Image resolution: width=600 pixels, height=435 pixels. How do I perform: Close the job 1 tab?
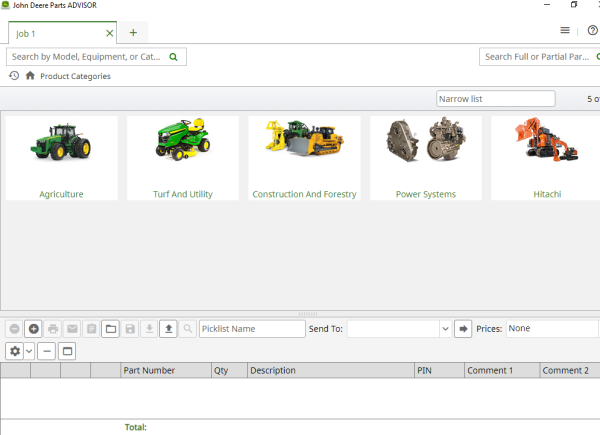pos(109,33)
